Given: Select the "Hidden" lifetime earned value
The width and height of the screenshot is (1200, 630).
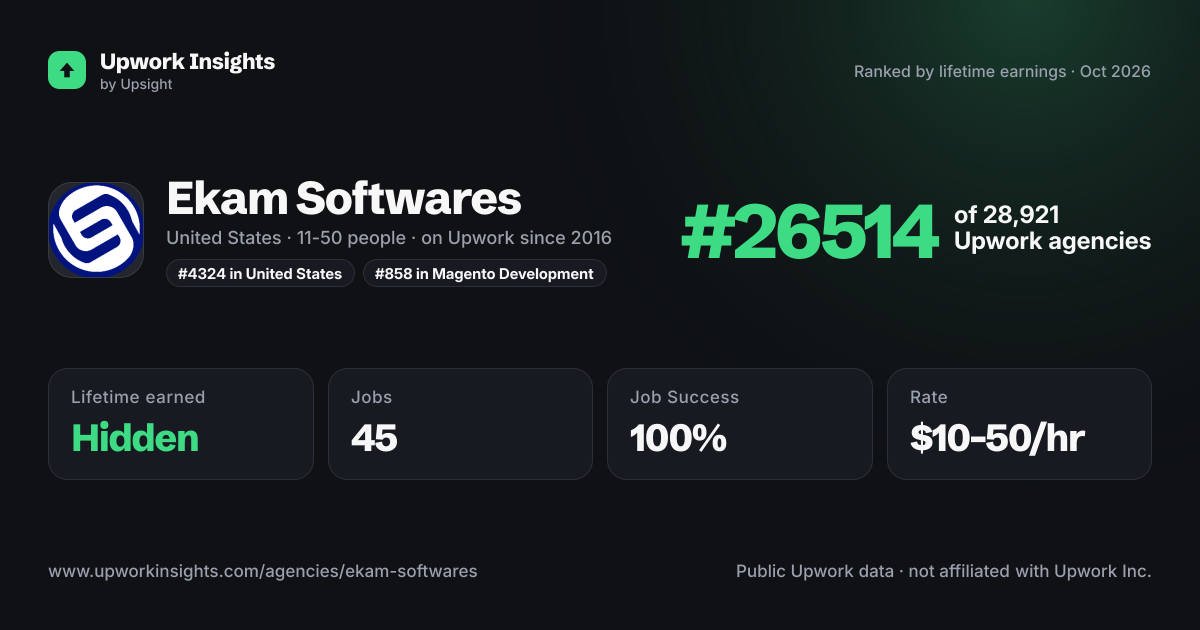Looking at the screenshot, I should [135, 438].
